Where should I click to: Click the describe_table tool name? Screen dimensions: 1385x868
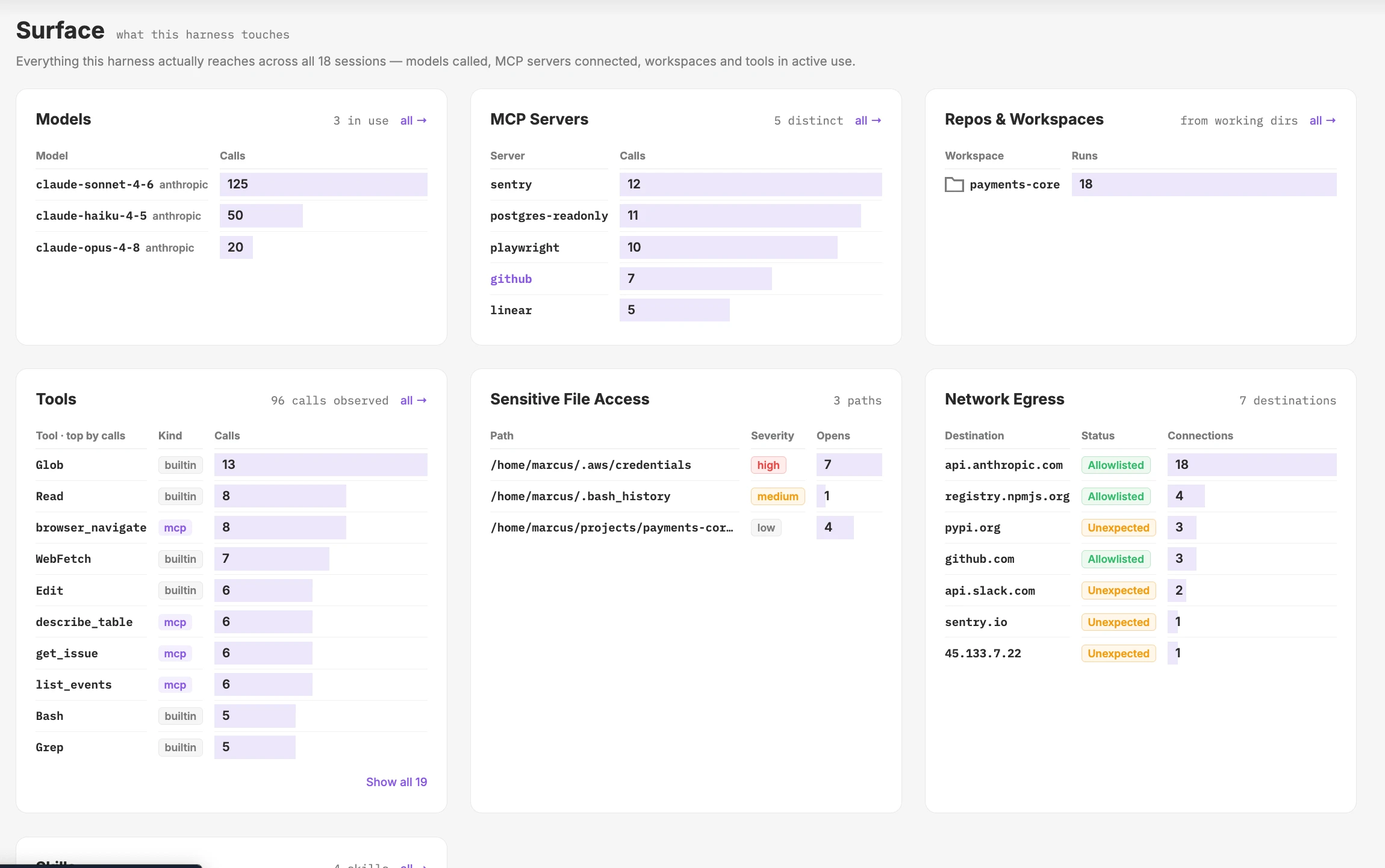(x=84, y=622)
